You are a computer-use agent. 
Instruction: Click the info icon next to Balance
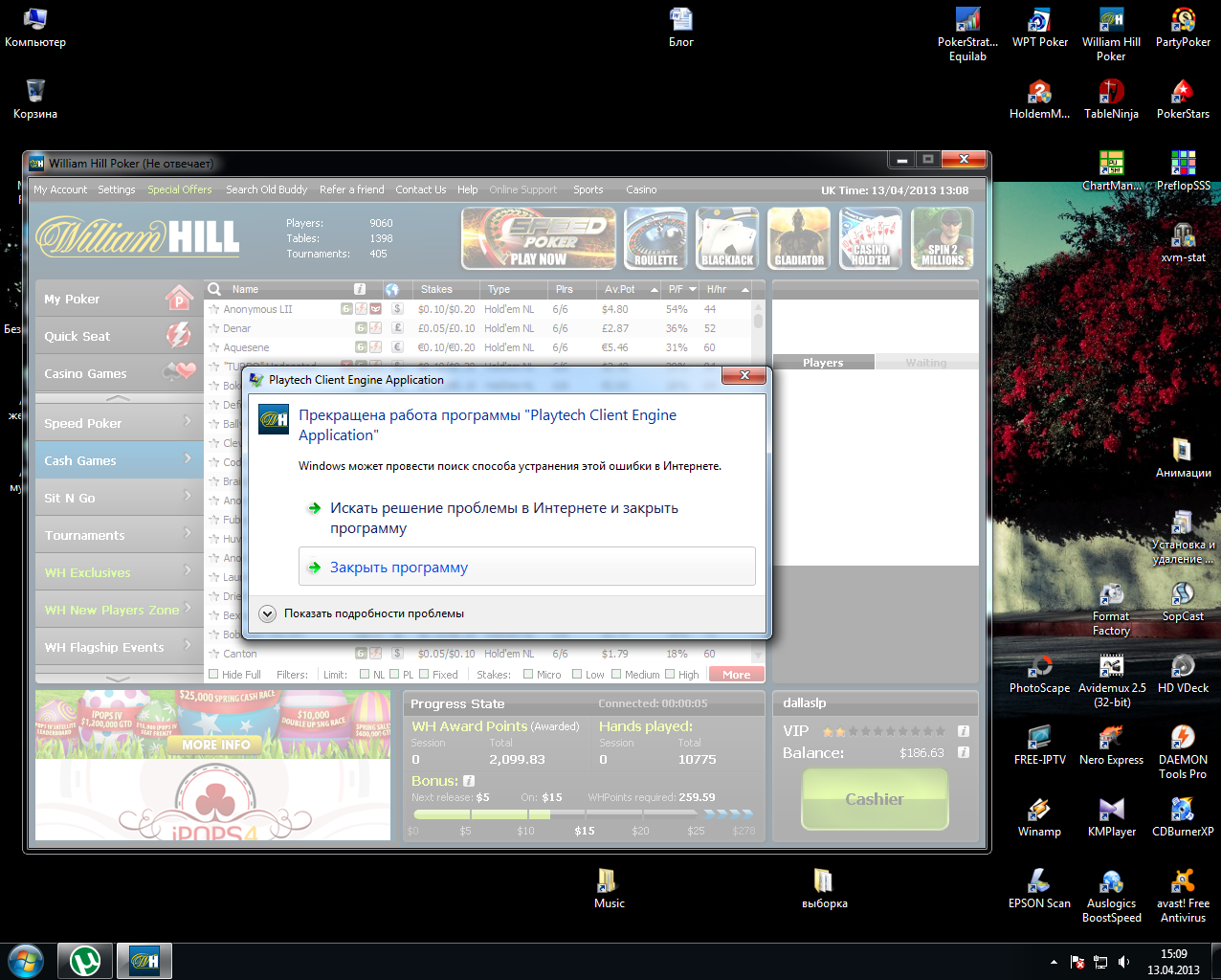pos(964,752)
